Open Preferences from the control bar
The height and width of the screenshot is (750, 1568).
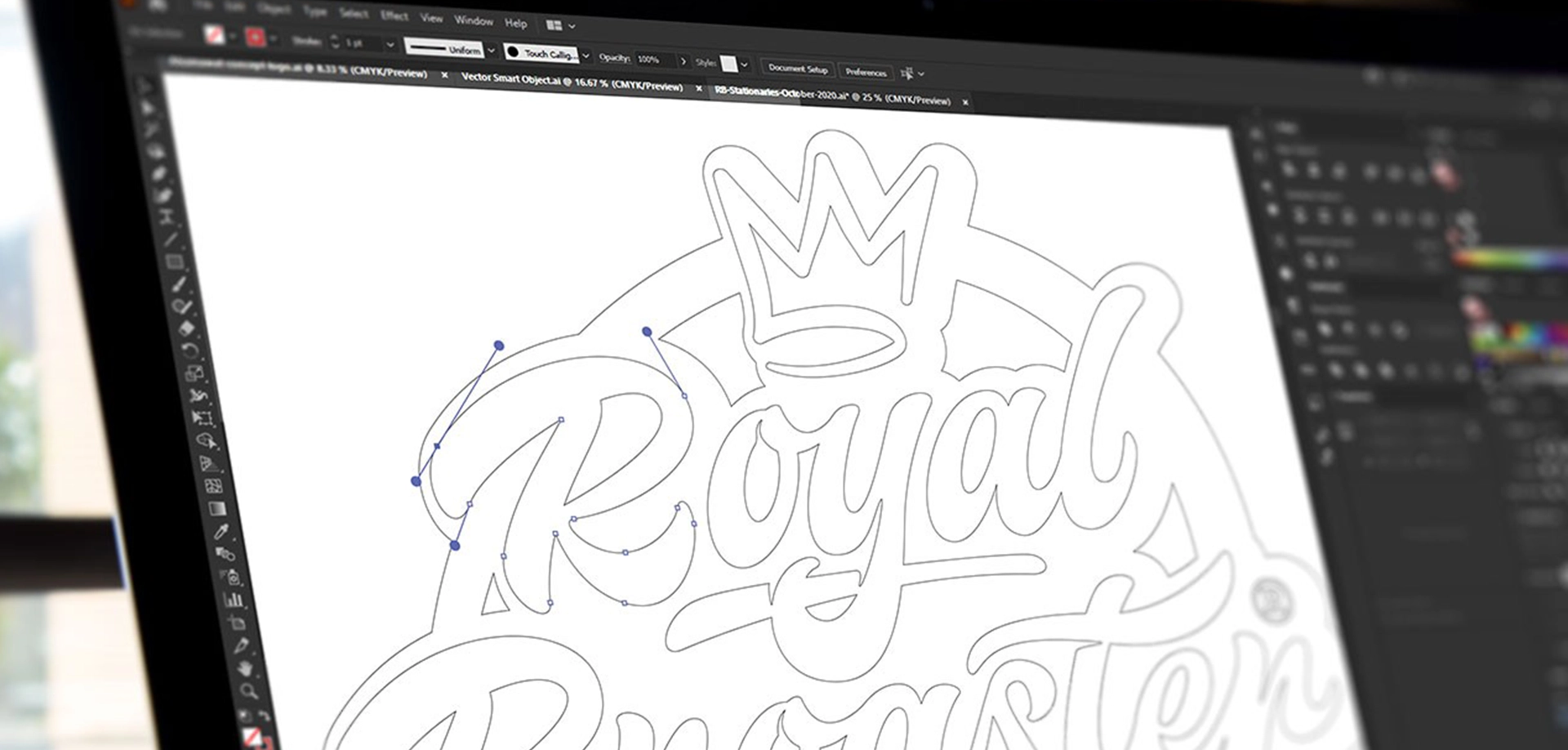click(x=866, y=73)
